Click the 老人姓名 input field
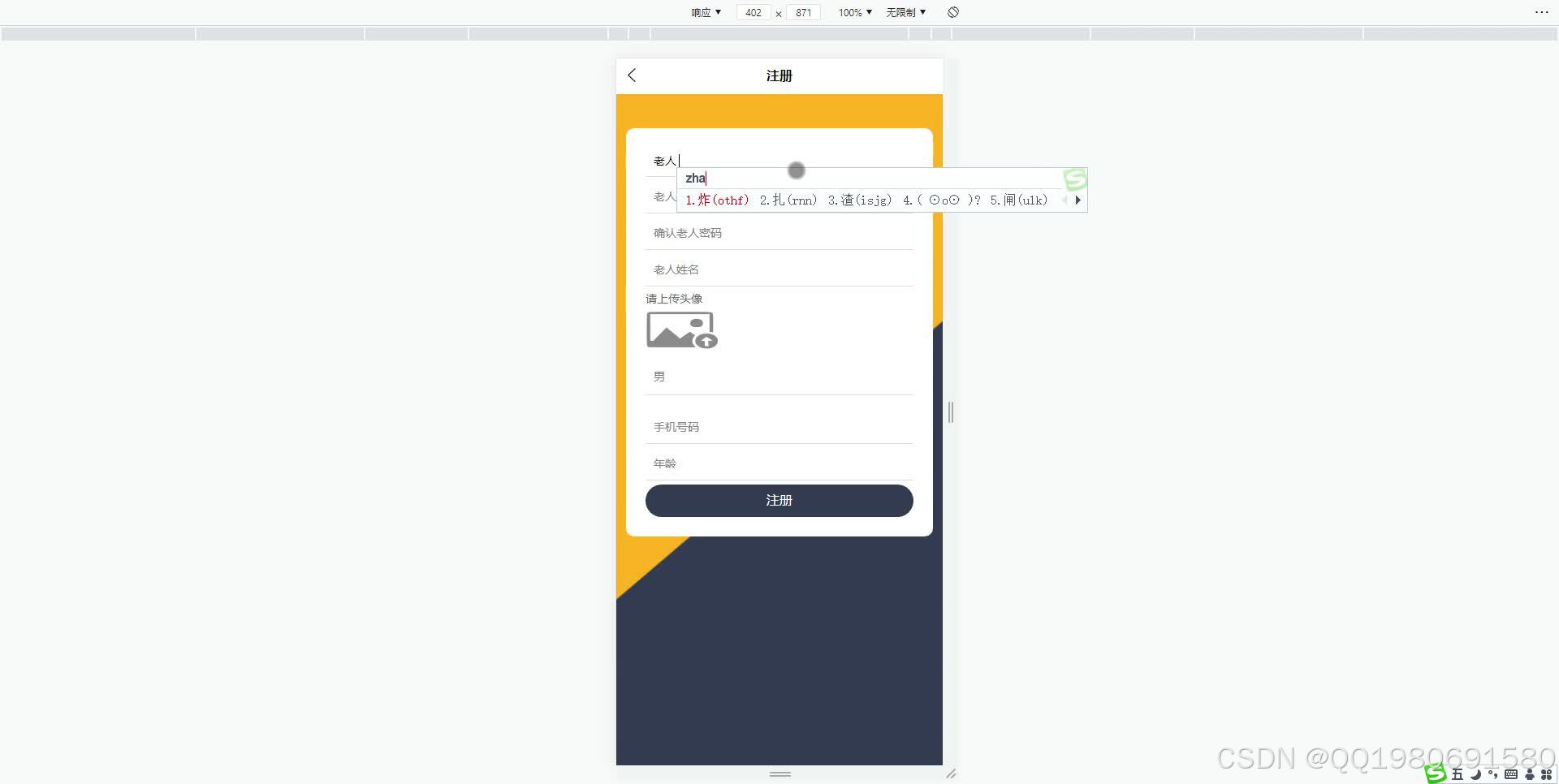 tap(779, 269)
